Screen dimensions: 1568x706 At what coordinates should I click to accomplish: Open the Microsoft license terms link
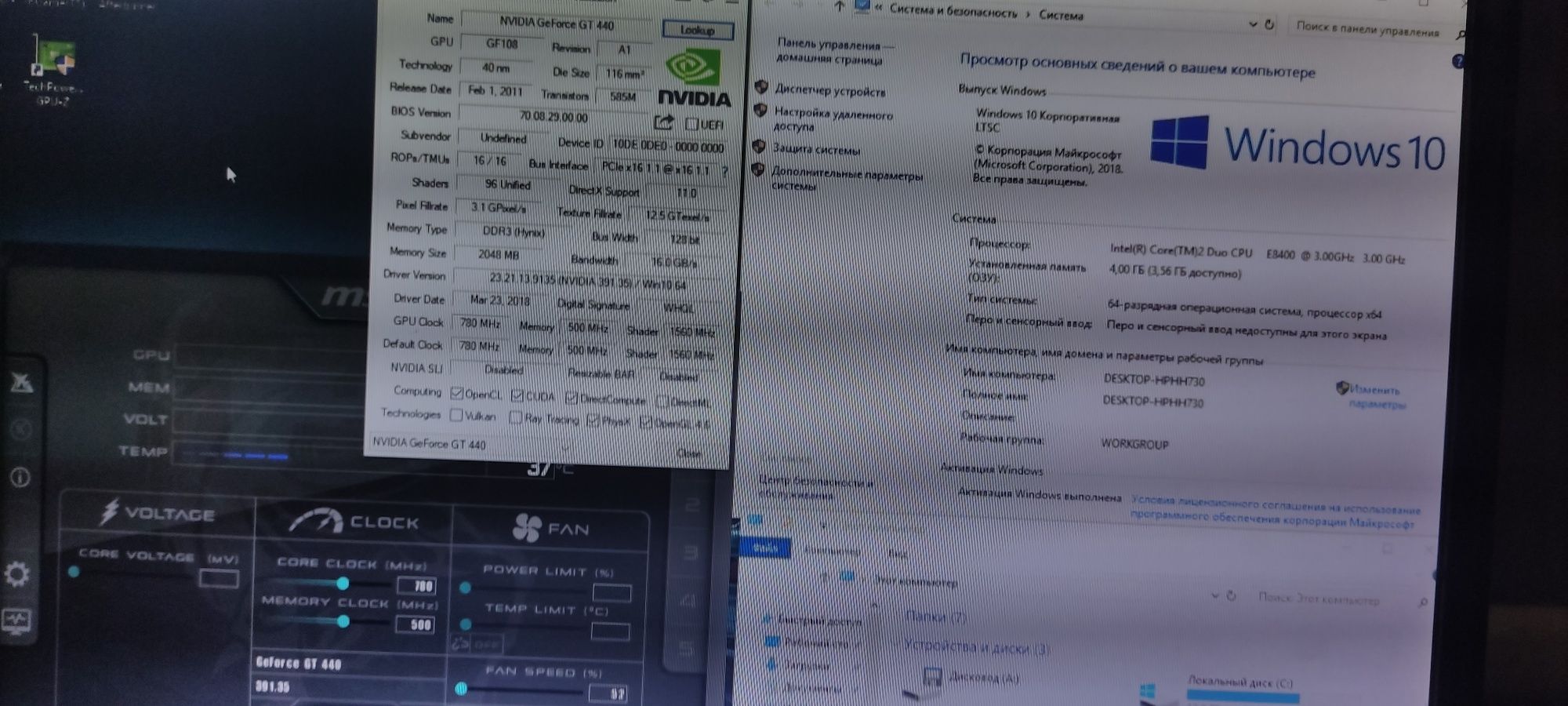click(1275, 511)
